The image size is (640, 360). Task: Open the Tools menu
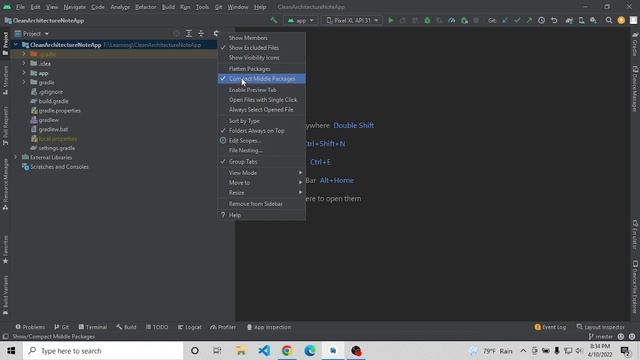point(202,7)
